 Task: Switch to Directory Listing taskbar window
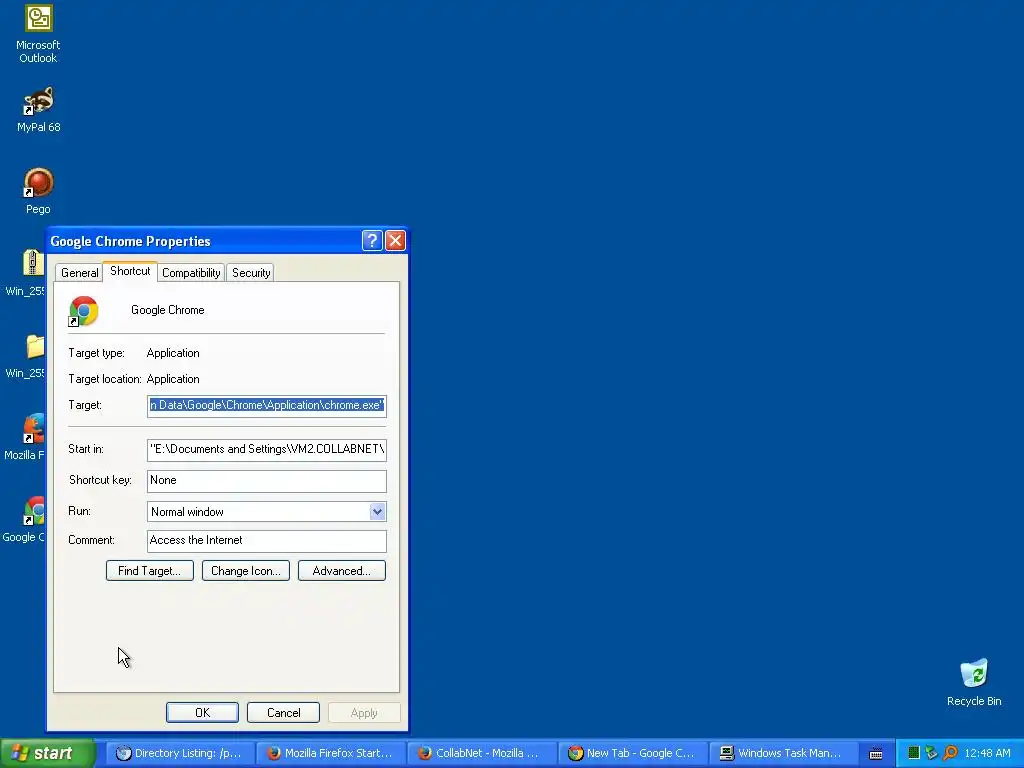180,753
